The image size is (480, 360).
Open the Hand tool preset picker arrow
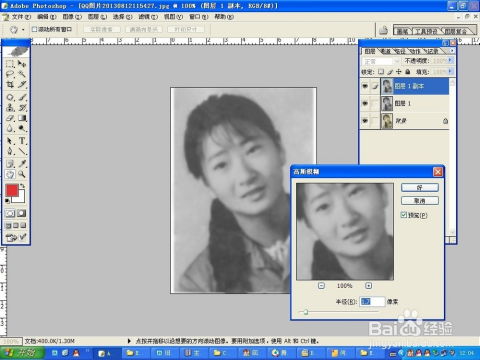click(23, 30)
